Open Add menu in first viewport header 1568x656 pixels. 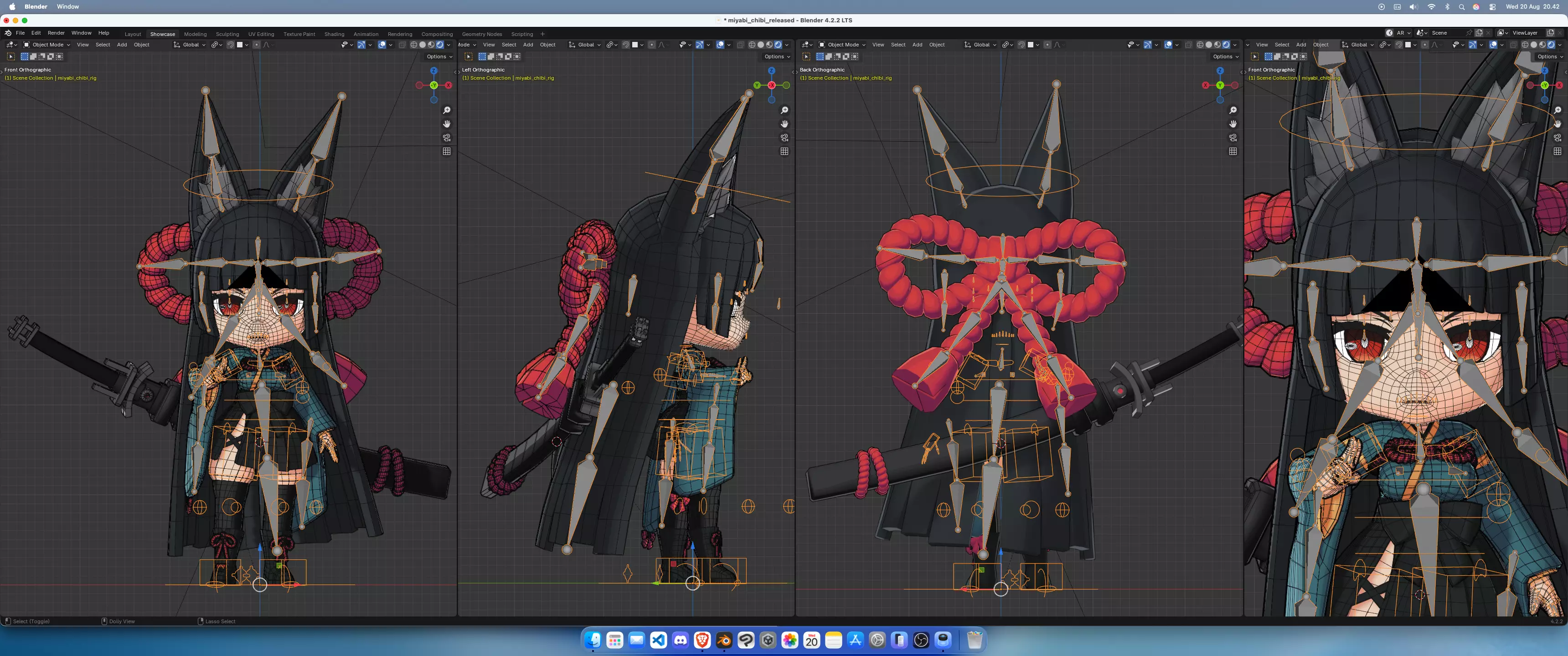point(122,45)
